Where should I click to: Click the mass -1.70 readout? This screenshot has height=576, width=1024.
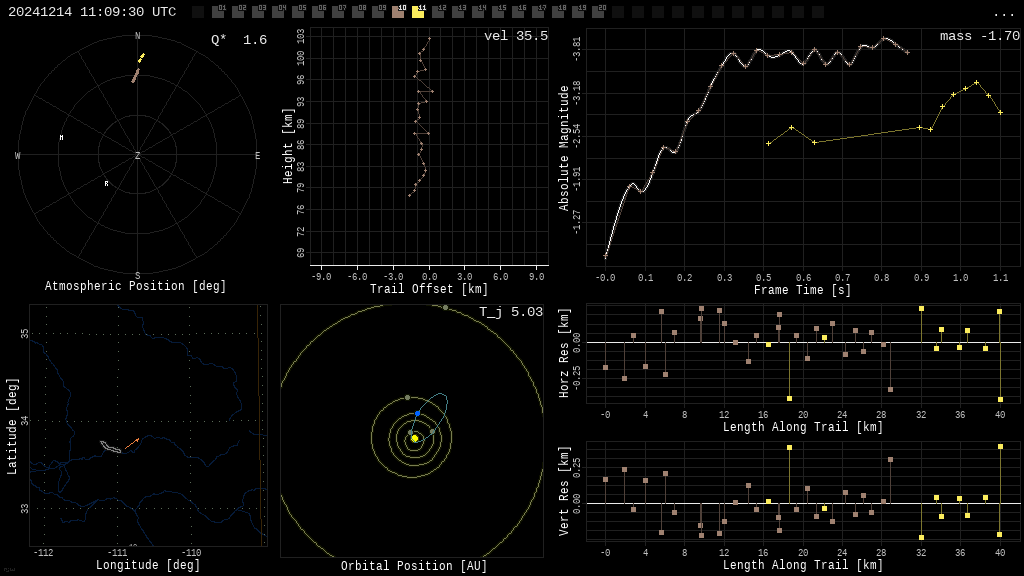980,36
